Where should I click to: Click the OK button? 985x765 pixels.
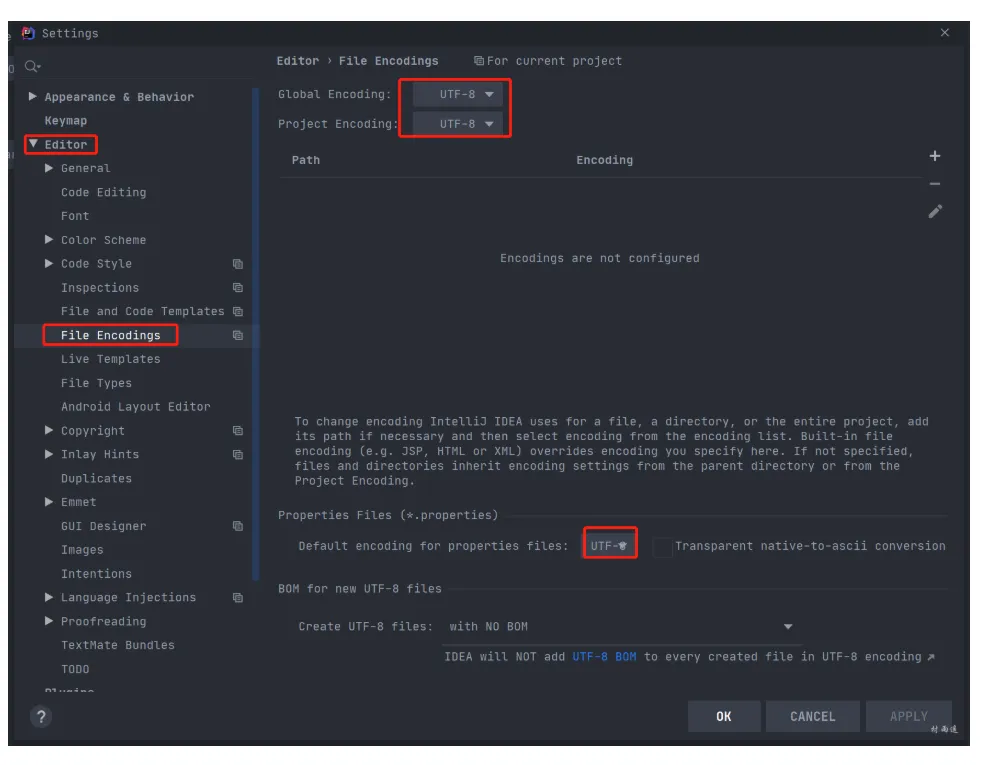[x=724, y=717]
